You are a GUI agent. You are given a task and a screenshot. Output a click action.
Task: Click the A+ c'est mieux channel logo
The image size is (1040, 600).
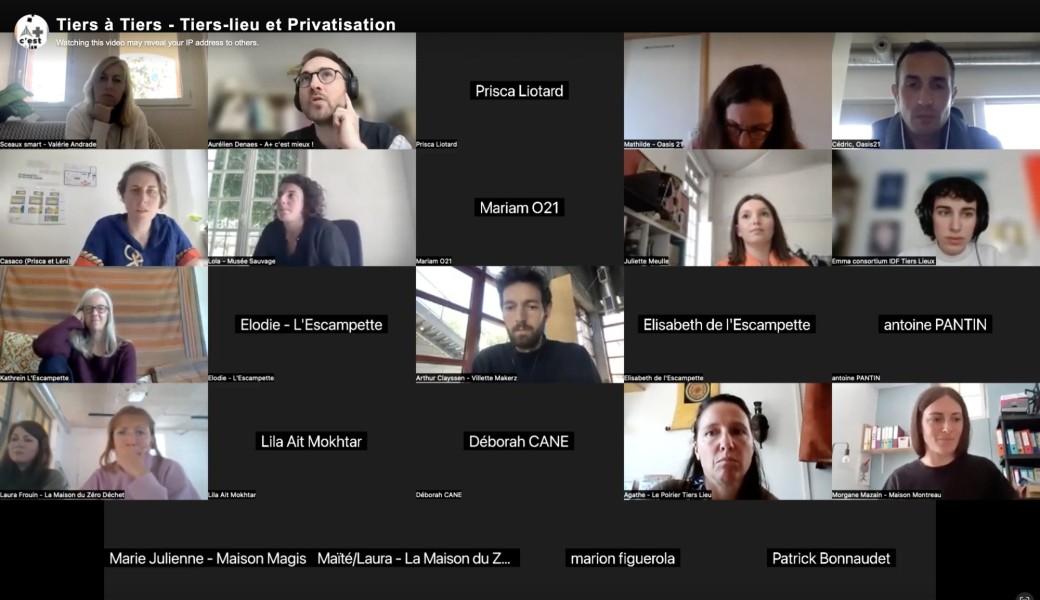[x=31, y=30]
